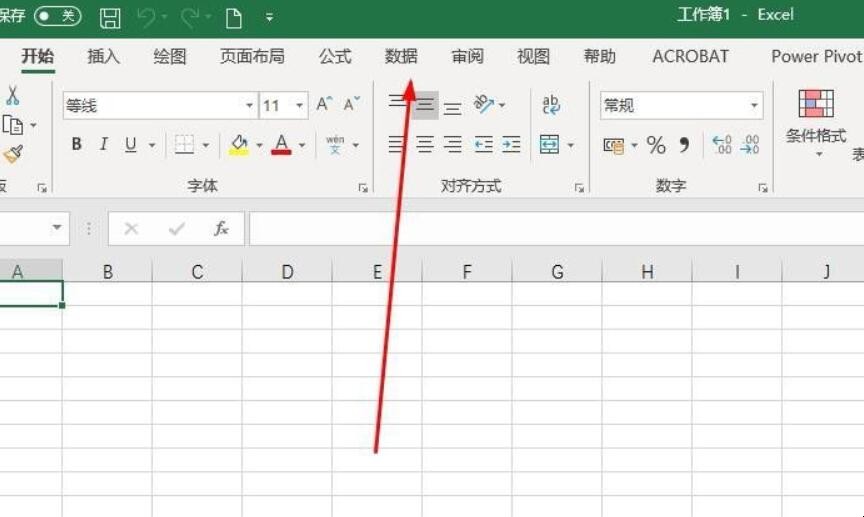Screen dimensions: 864x517
Task: Click the Redo arrow icon
Action: [x=190, y=18]
